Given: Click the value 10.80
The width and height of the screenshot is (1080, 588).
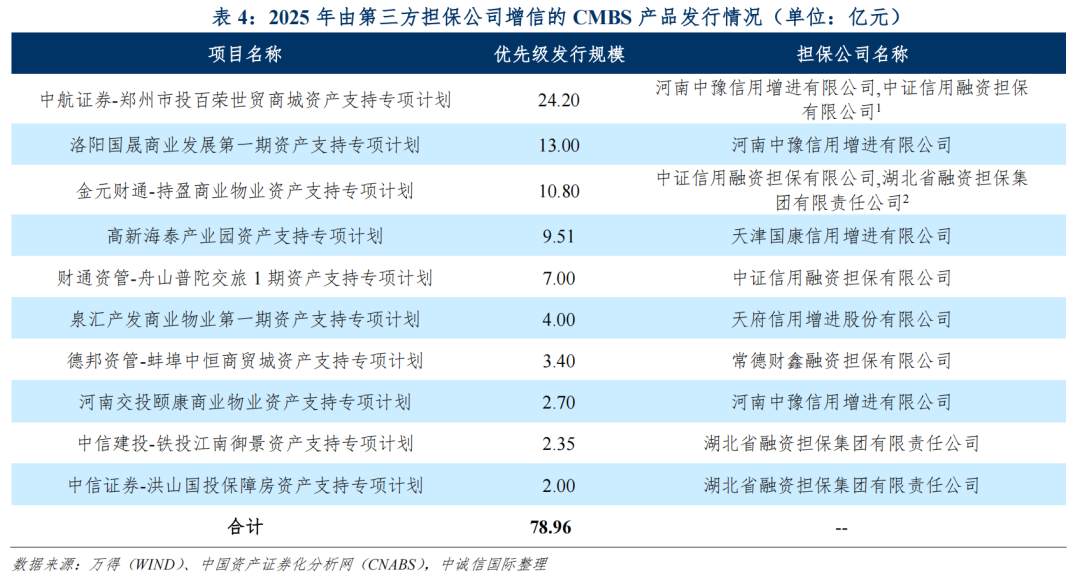Looking at the screenshot, I should pyautogui.click(x=559, y=191).
